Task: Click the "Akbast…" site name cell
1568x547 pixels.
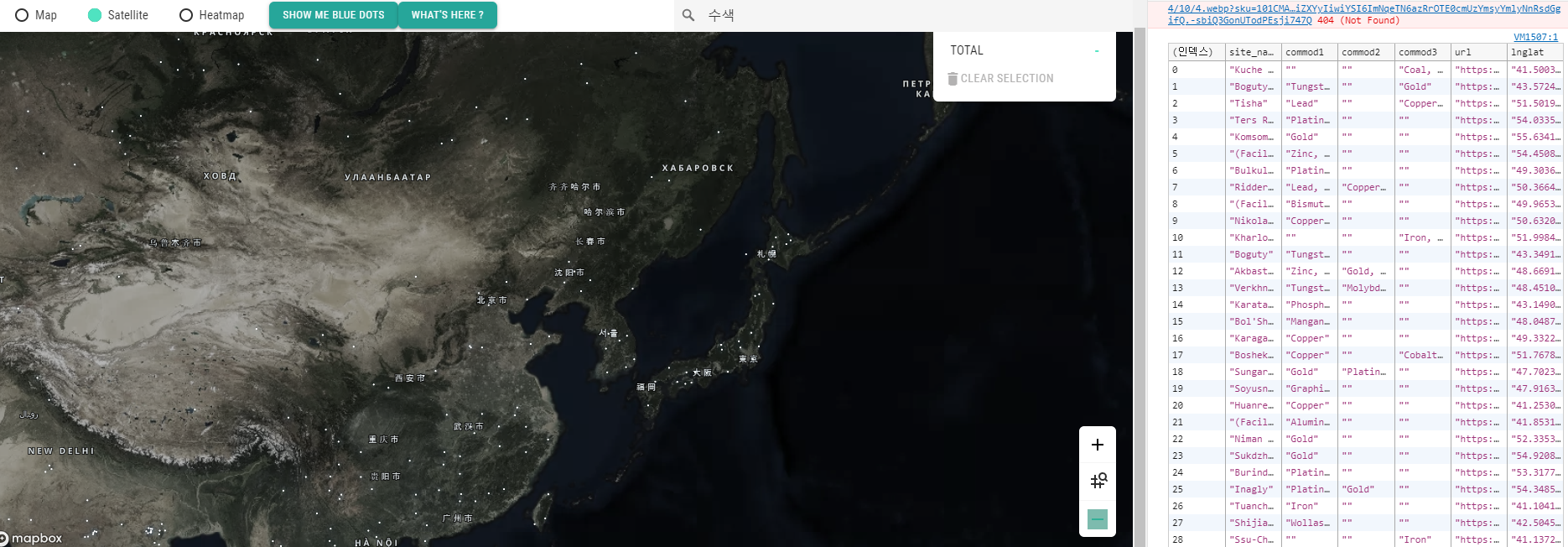Action: click(1253, 271)
